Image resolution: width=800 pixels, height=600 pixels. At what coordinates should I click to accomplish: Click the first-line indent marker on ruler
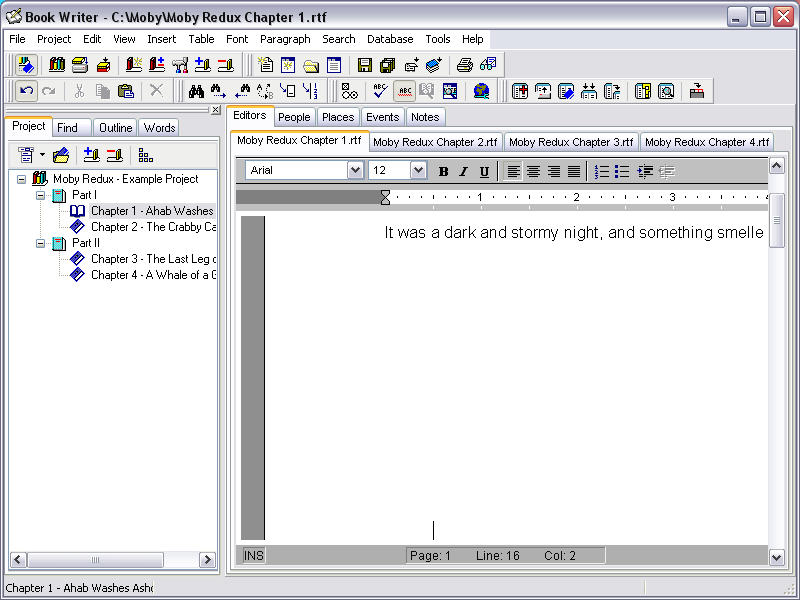pyautogui.click(x=385, y=193)
